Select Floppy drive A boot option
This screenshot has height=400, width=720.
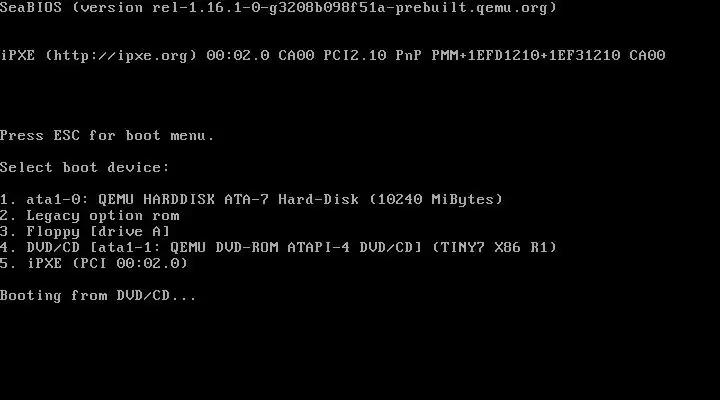tap(85, 231)
